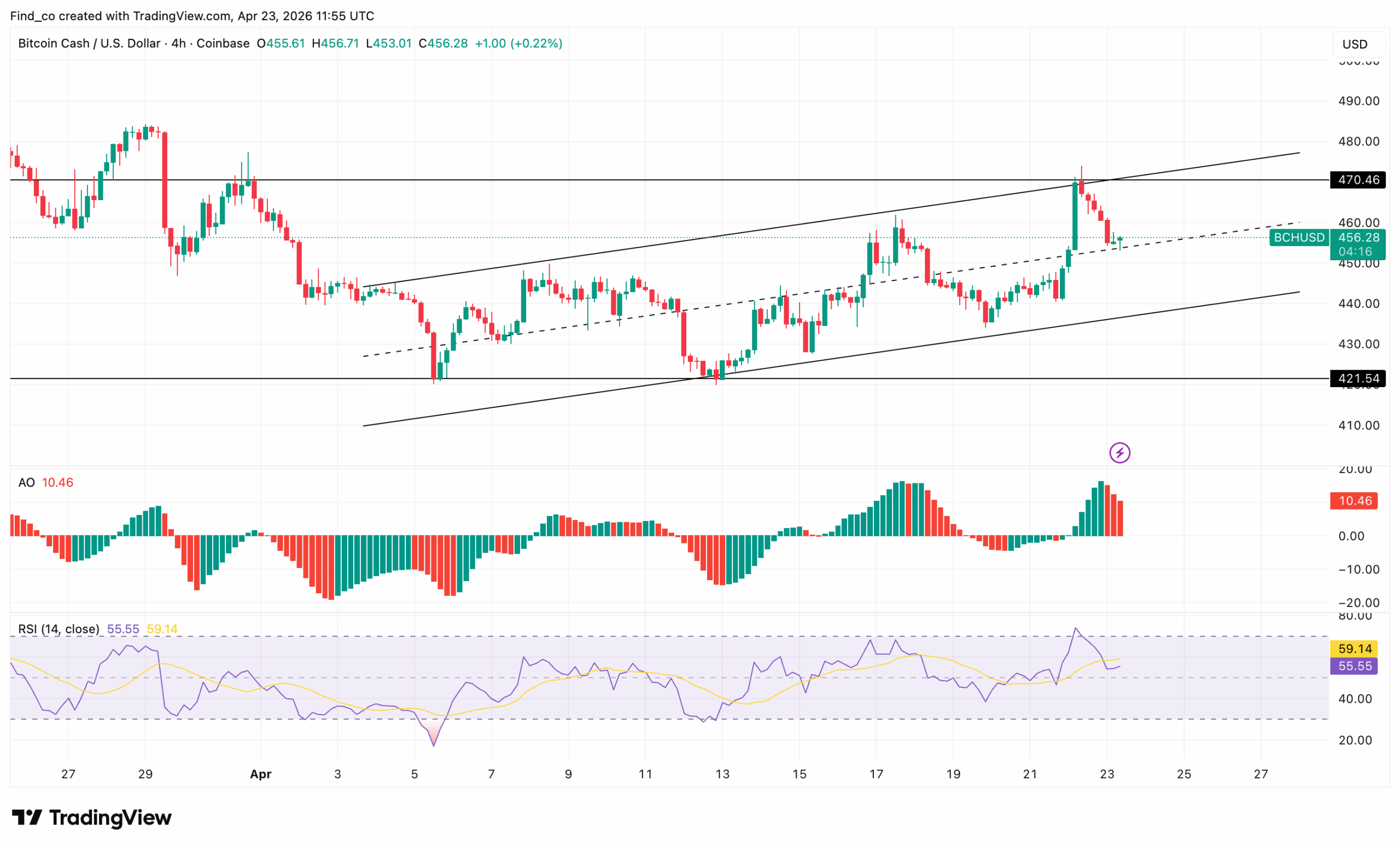Click date 13 on the time axis

pyautogui.click(x=722, y=774)
